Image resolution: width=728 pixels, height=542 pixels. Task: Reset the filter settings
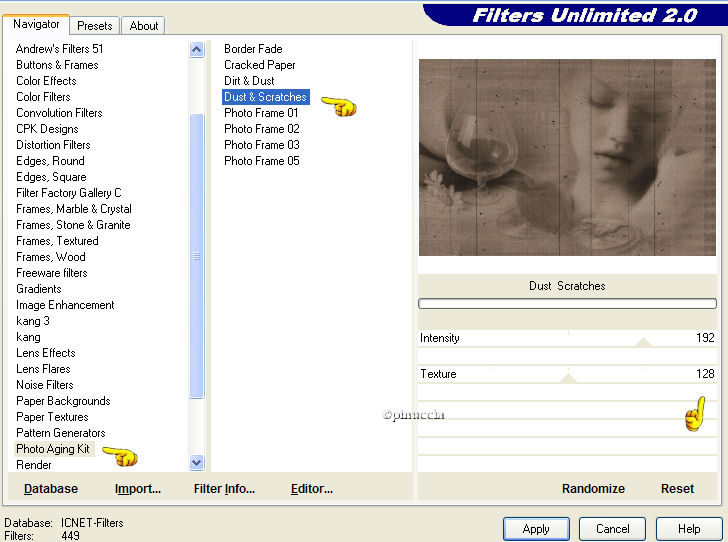[x=677, y=489]
